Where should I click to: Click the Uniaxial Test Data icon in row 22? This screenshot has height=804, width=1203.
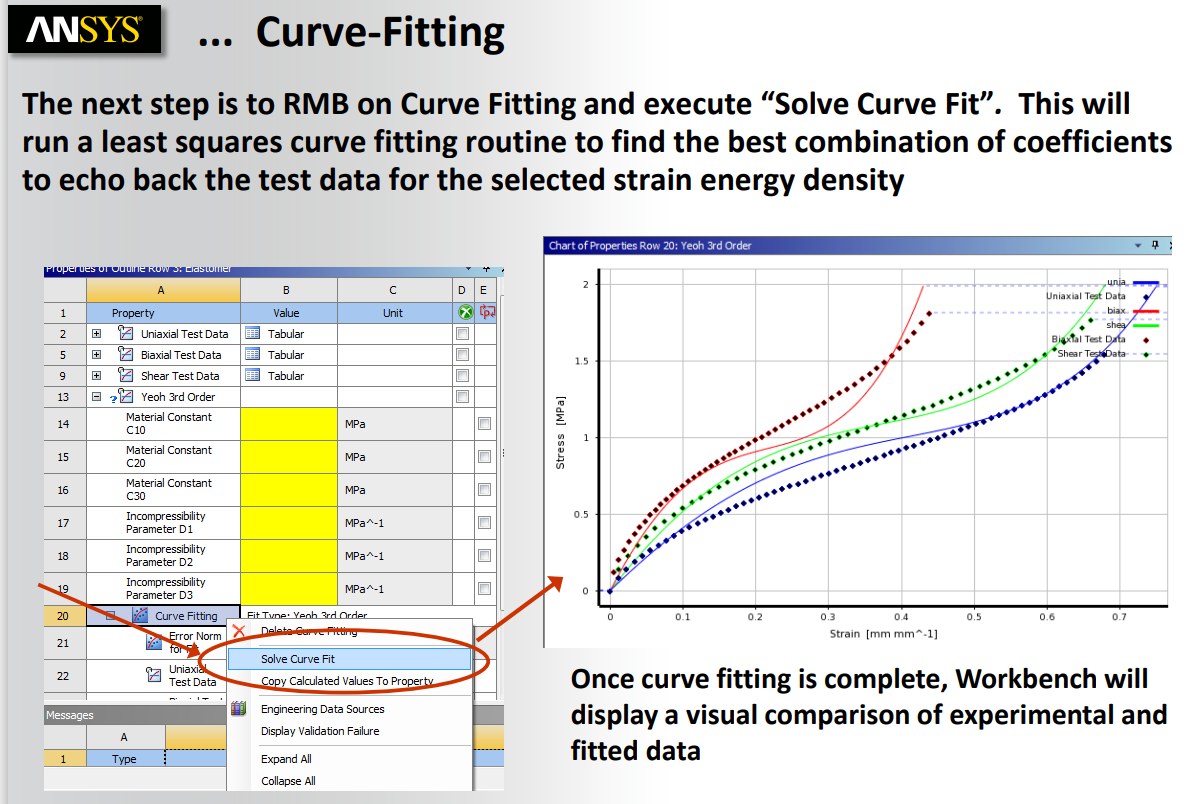coord(155,674)
